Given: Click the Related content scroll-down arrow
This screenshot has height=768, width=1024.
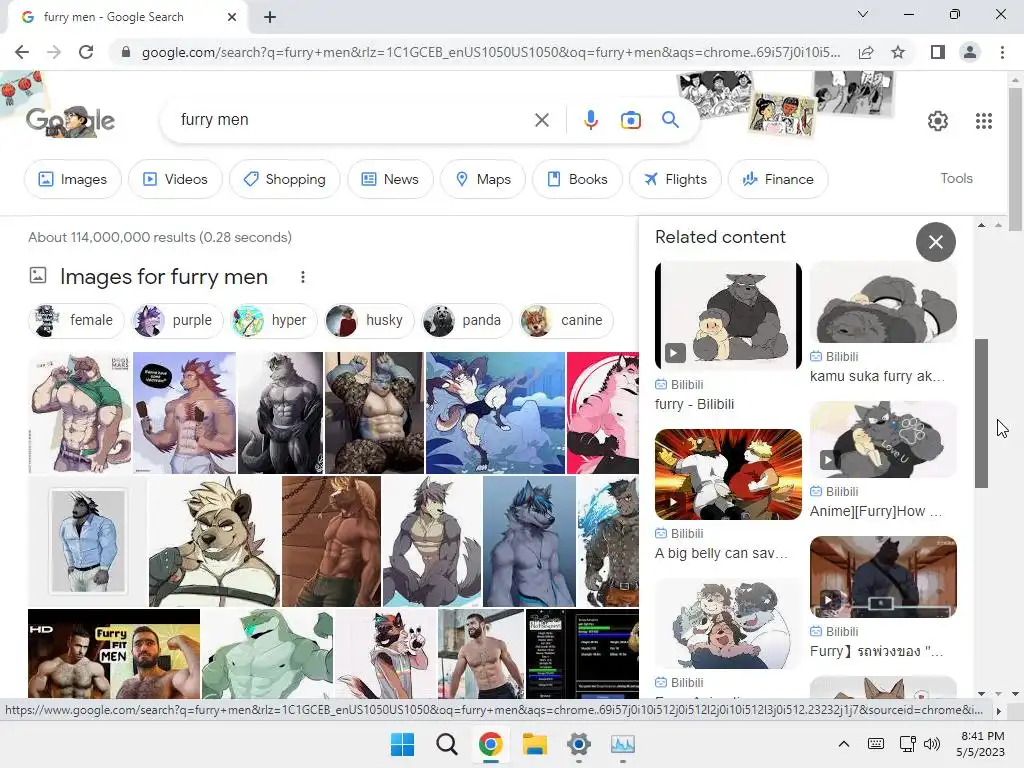Looking at the screenshot, I should 982,694.
